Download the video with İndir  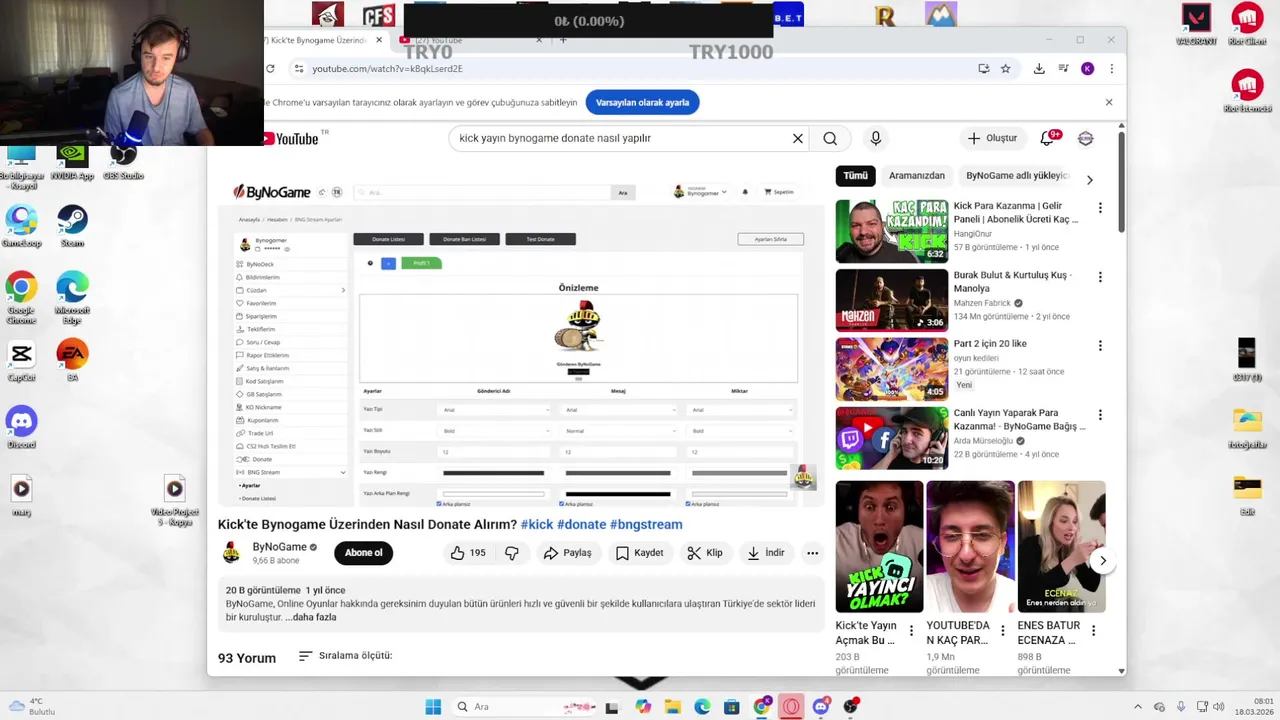point(766,553)
